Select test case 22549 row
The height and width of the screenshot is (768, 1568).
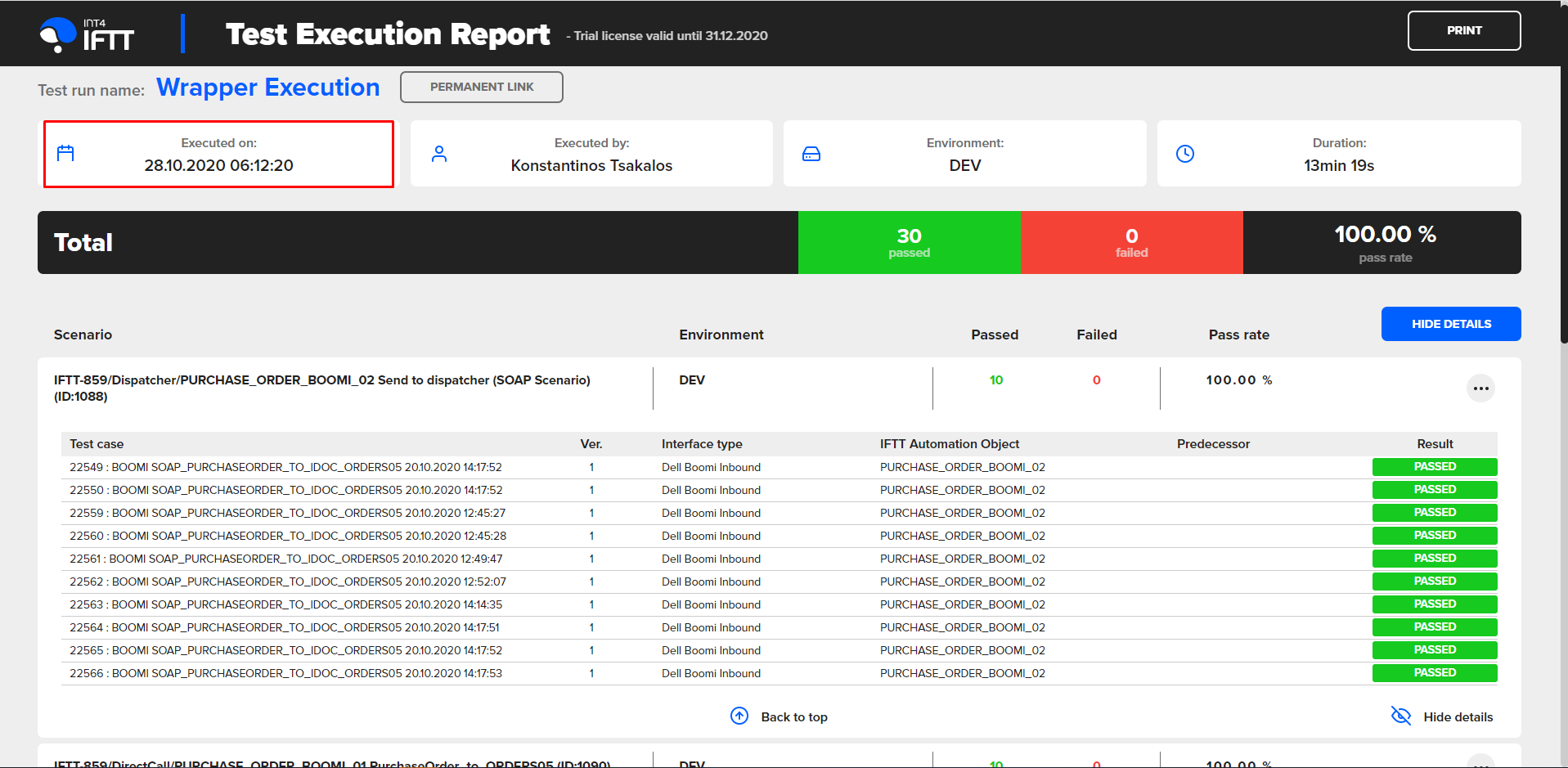pyautogui.click(x=285, y=468)
